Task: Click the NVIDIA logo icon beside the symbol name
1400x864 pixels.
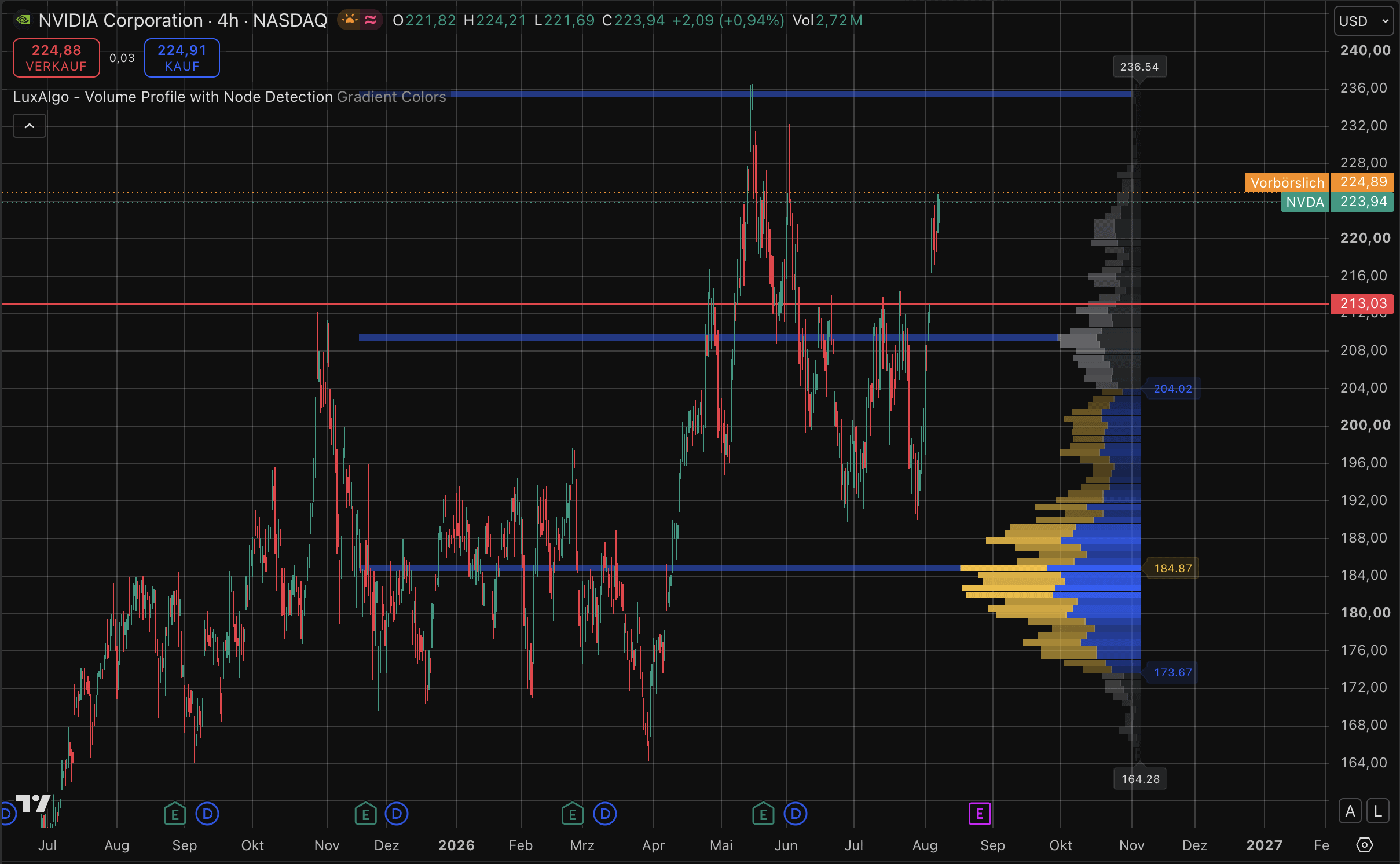Action: pos(23,20)
